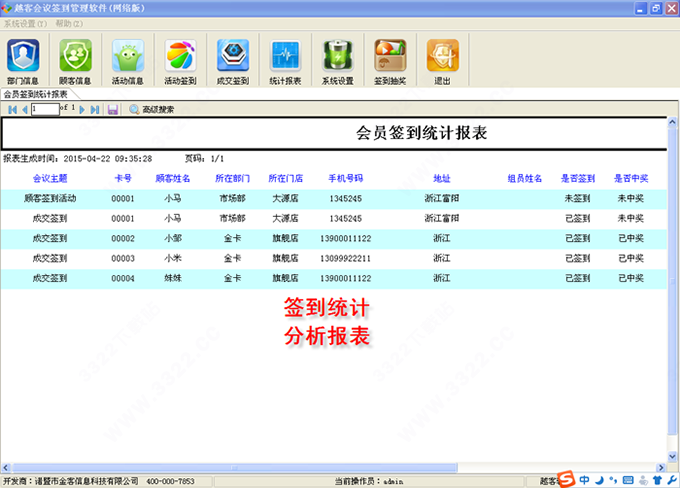Image resolution: width=680 pixels, height=488 pixels.
Task: Select the 会员签到统计报表 tab
Action: coord(43,94)
